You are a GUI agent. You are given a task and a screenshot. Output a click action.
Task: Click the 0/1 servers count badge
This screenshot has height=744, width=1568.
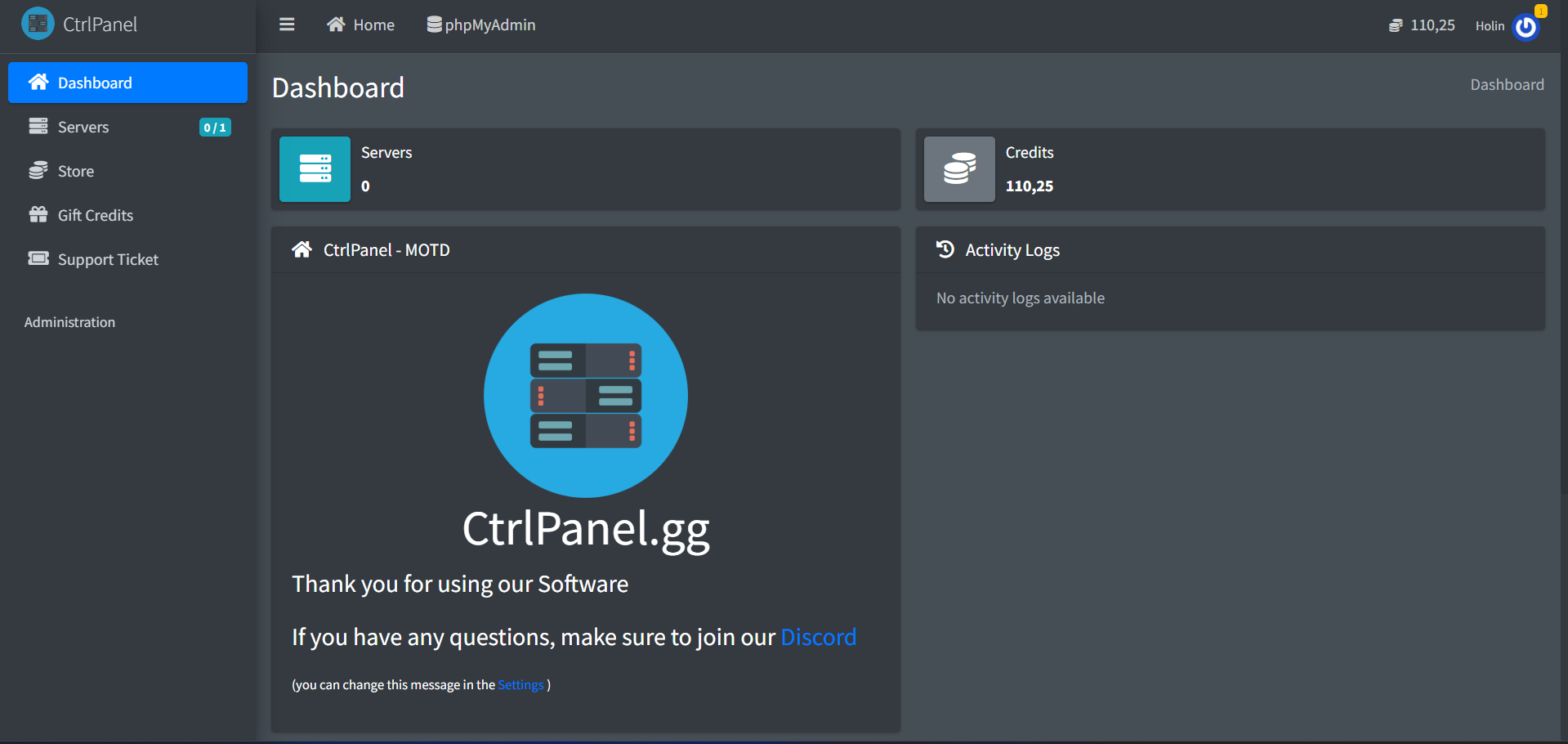click(215, 128)
